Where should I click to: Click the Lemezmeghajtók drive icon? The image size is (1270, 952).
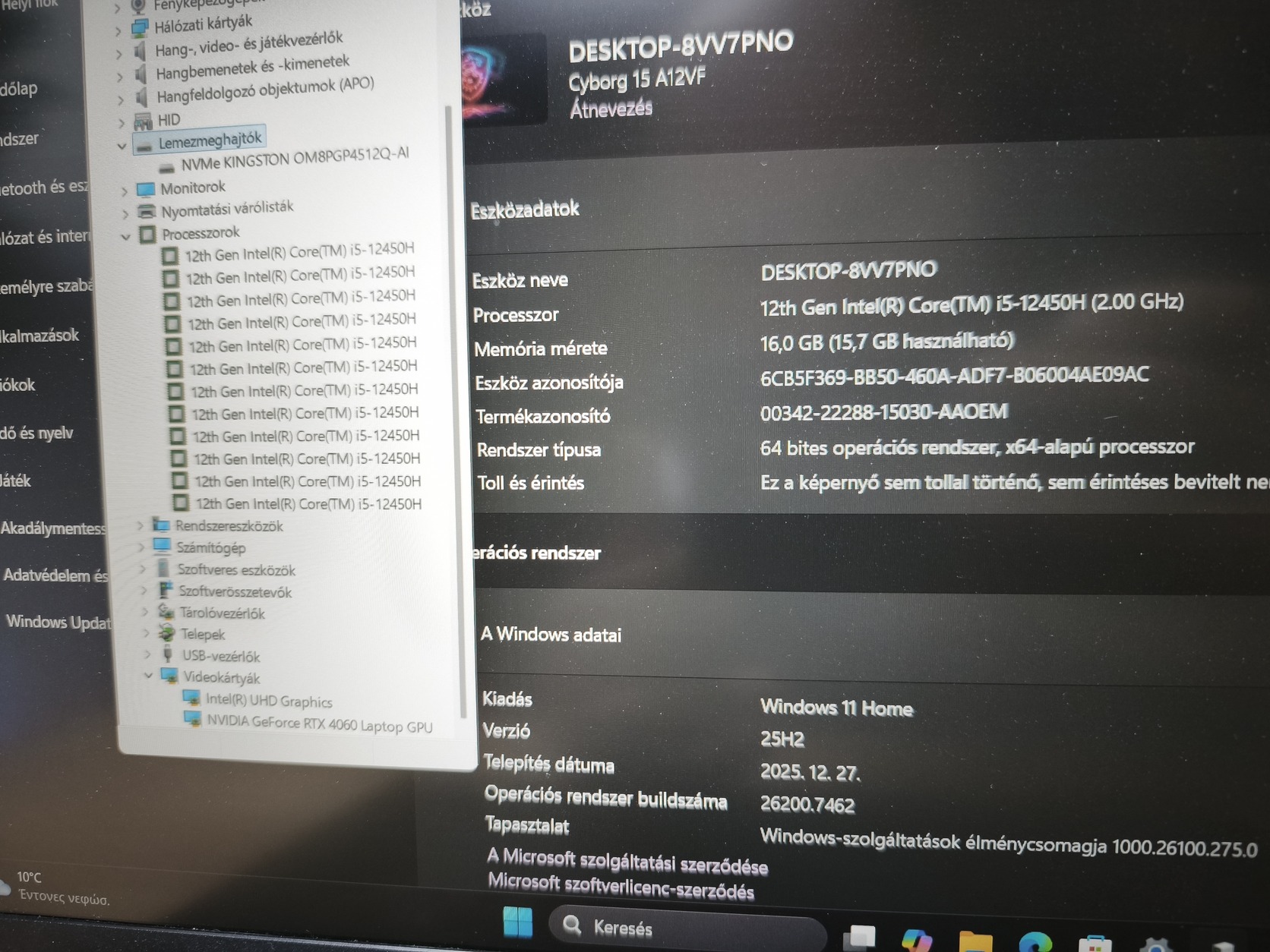[x=144, y=144]
